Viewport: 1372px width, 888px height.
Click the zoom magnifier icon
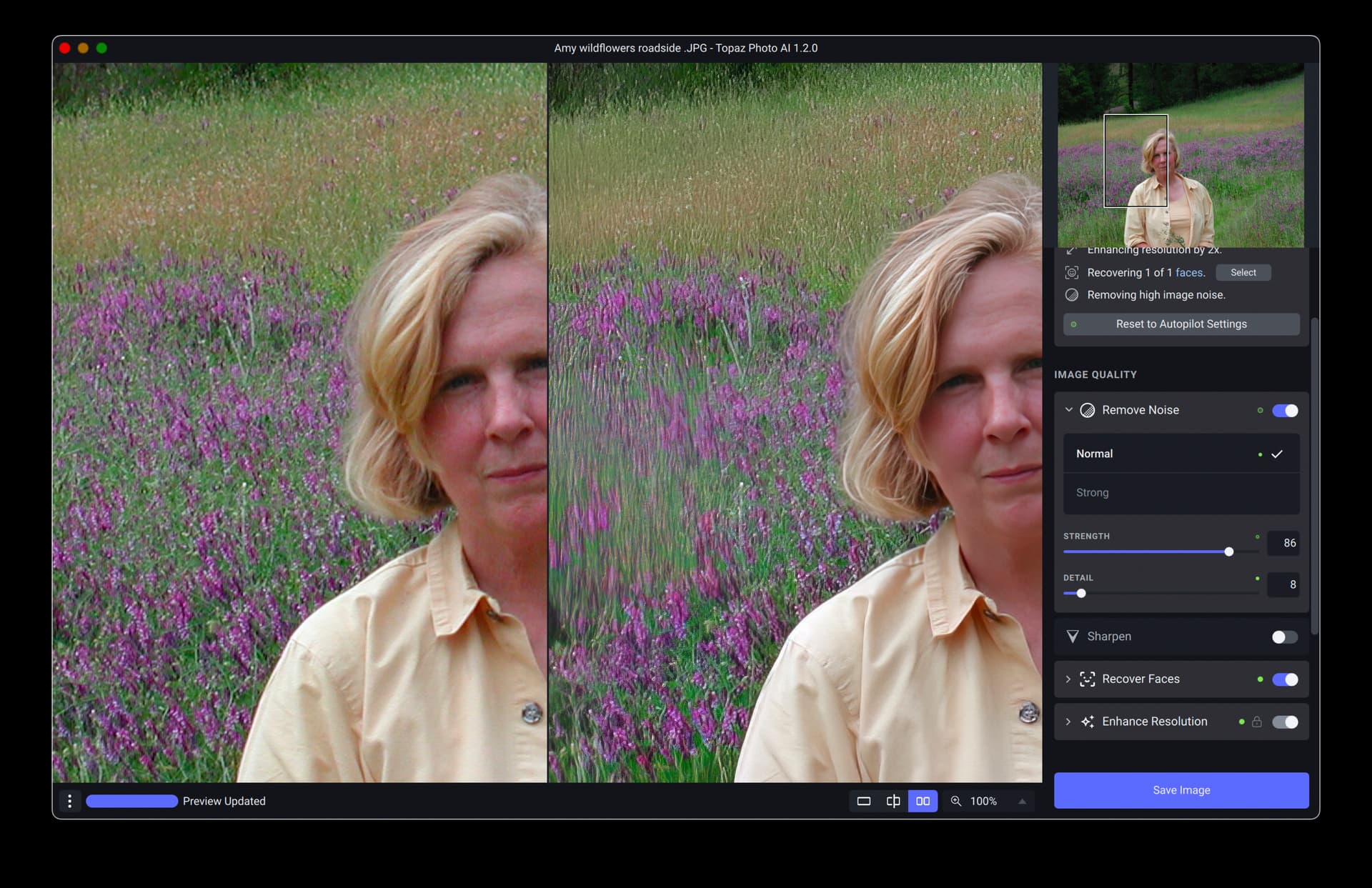point(956,801)
